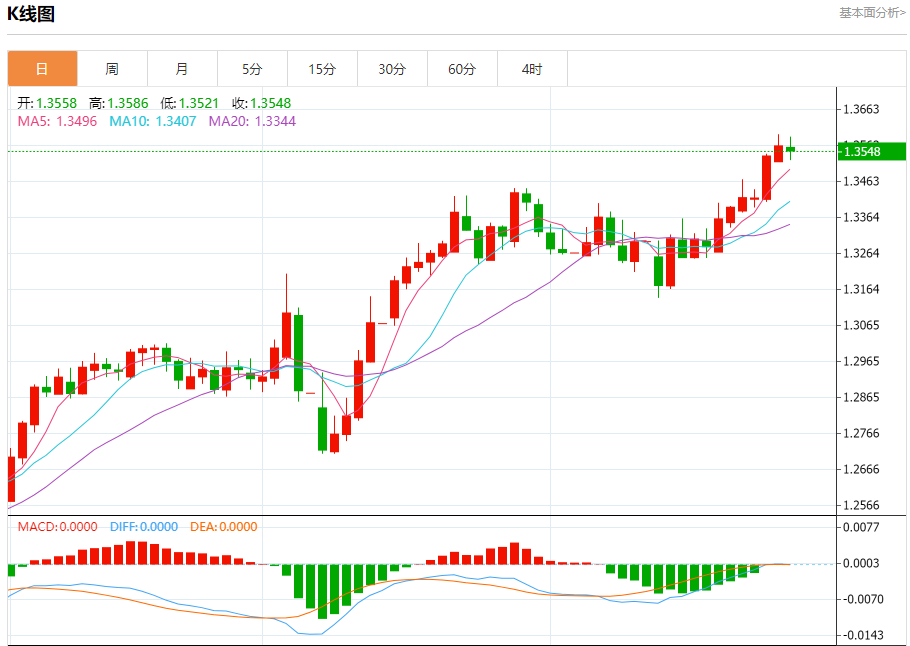This screenshot has width=910, height=646.
Task: Switch to the 月 monthly tab
Action: click(182, 68)
